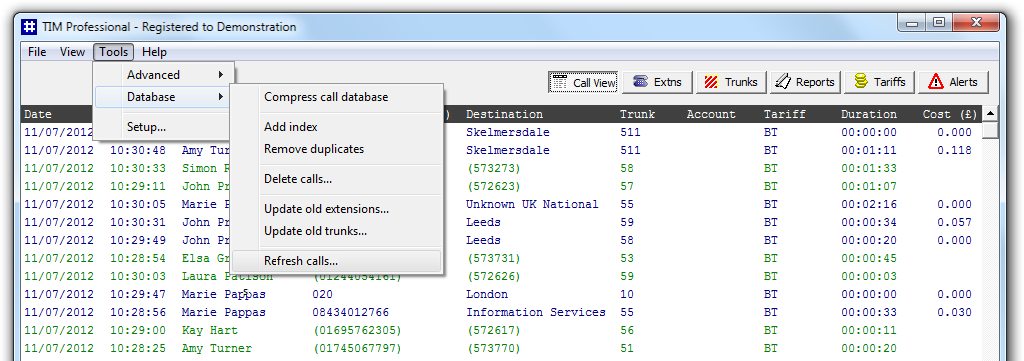This screenshot has height=361, width=1024.
Task: Select the Amy Turner 10:30:48 call row
Action: click(x=502, y=150)
